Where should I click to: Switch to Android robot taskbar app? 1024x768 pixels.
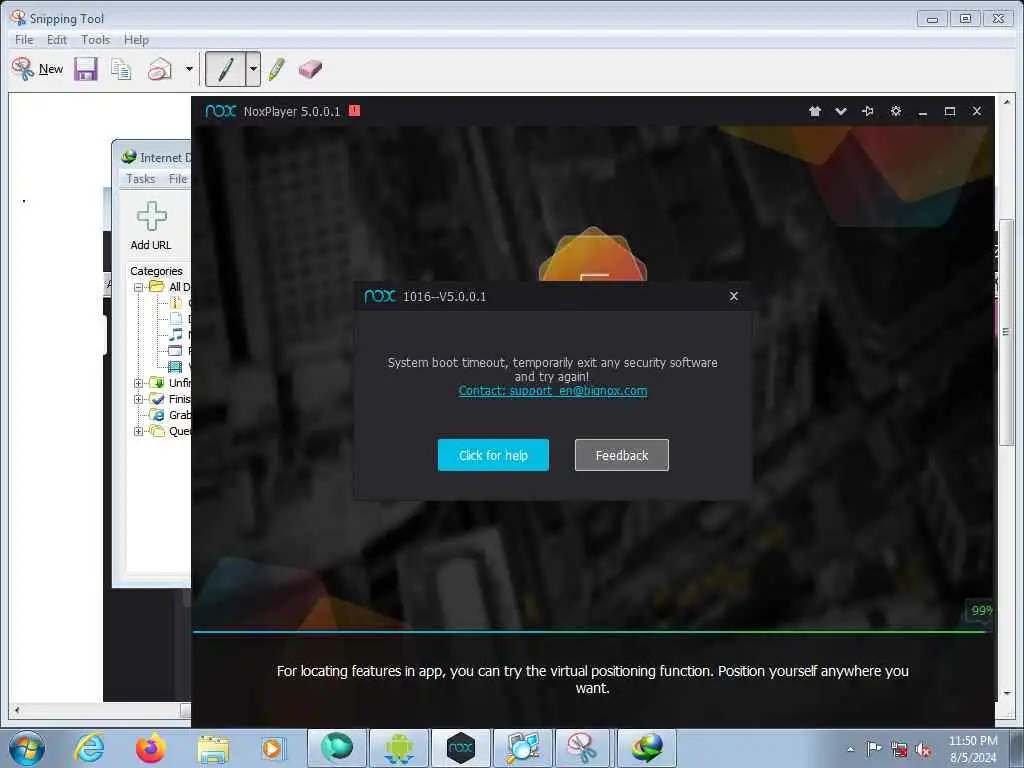click(x=398, y=748)
